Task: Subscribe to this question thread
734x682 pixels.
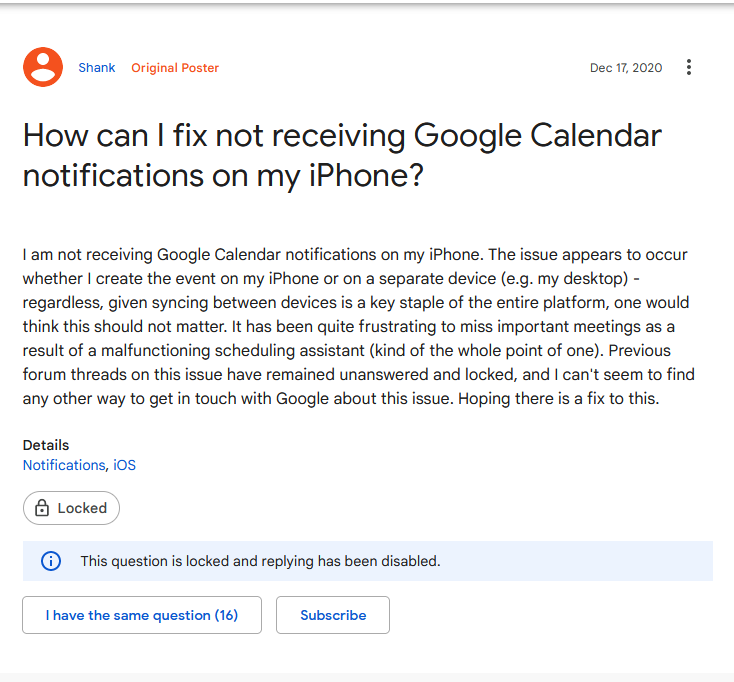Action: click(333, 615)
